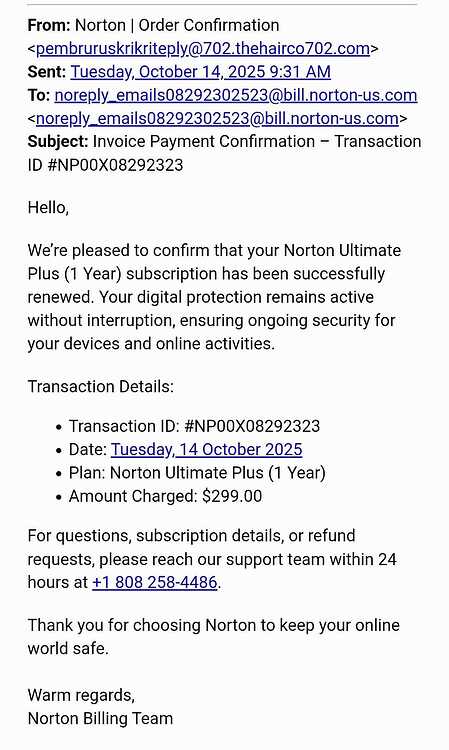
Task: Click the bold From: label
Action: tap(49, 25)
